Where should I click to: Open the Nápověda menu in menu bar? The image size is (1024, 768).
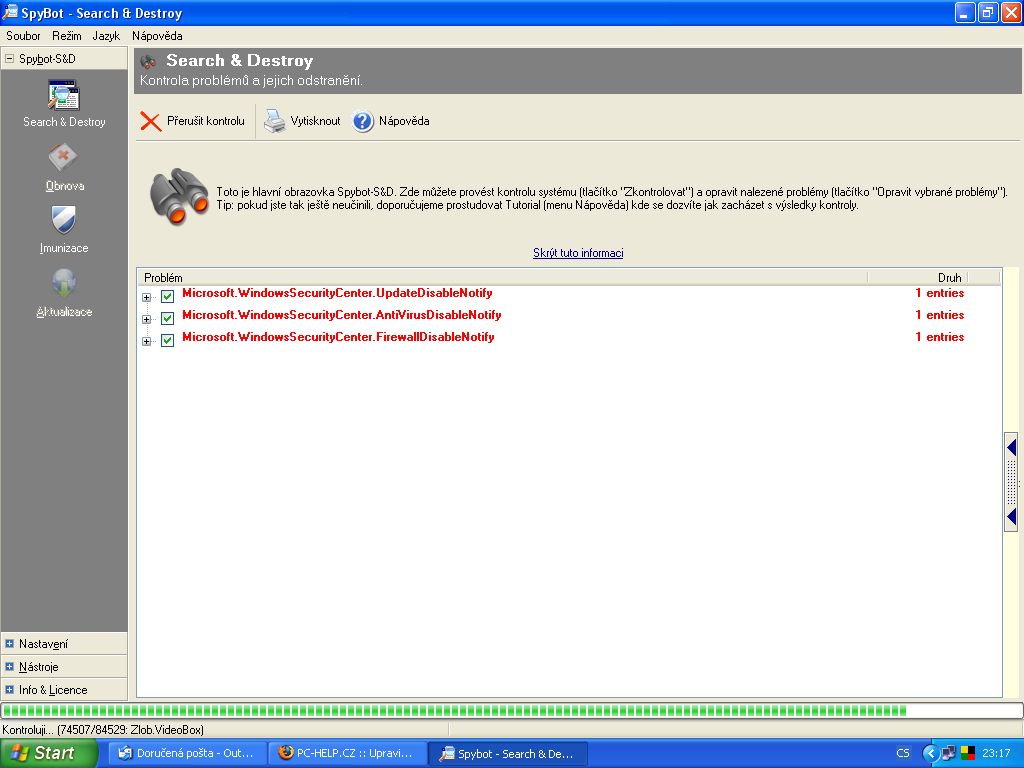coord(157,36)
